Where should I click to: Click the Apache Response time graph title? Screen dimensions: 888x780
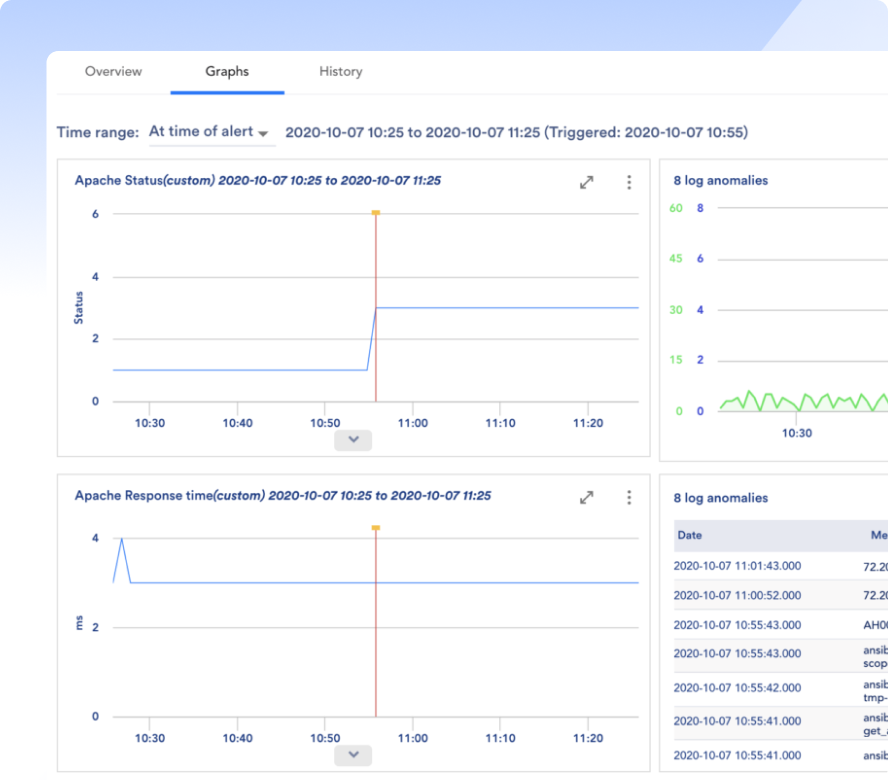tap(283, 496)
